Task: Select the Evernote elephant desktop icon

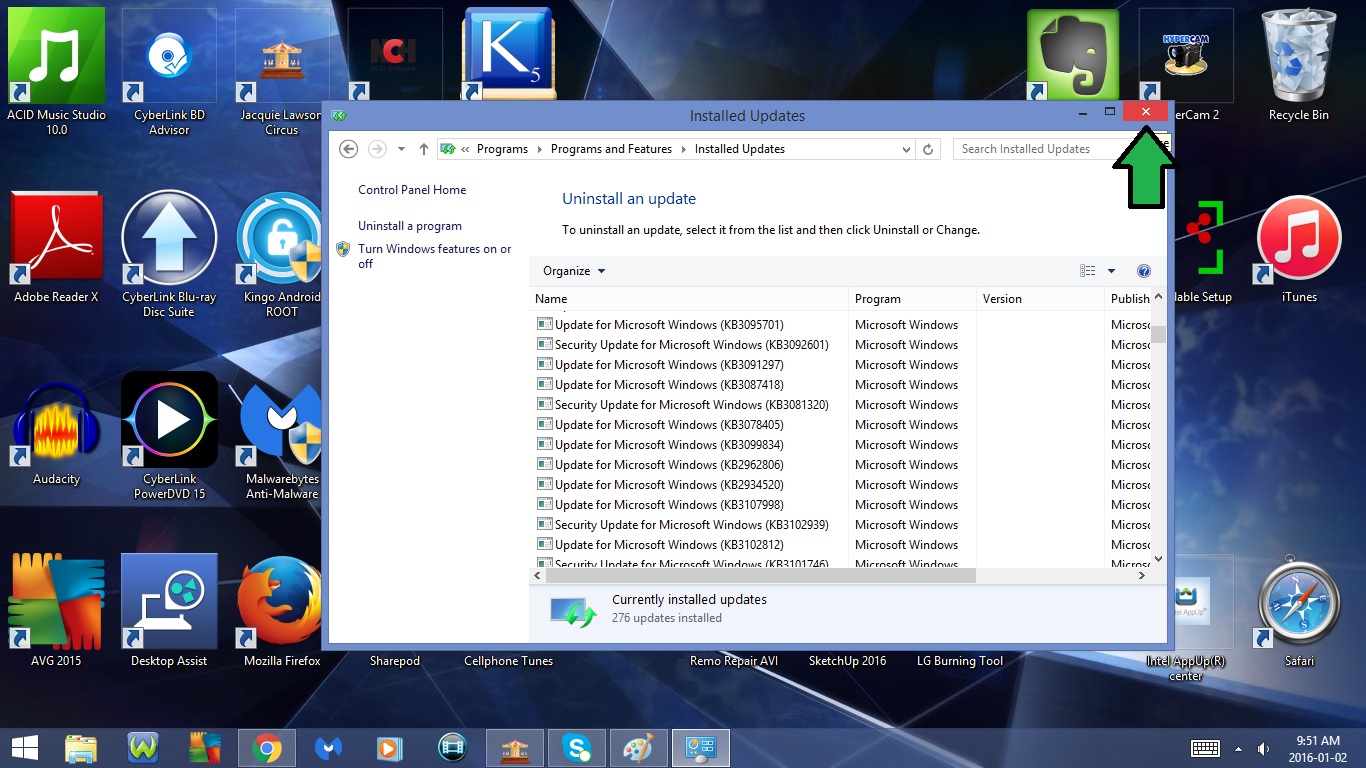Action: (1073, 56)
